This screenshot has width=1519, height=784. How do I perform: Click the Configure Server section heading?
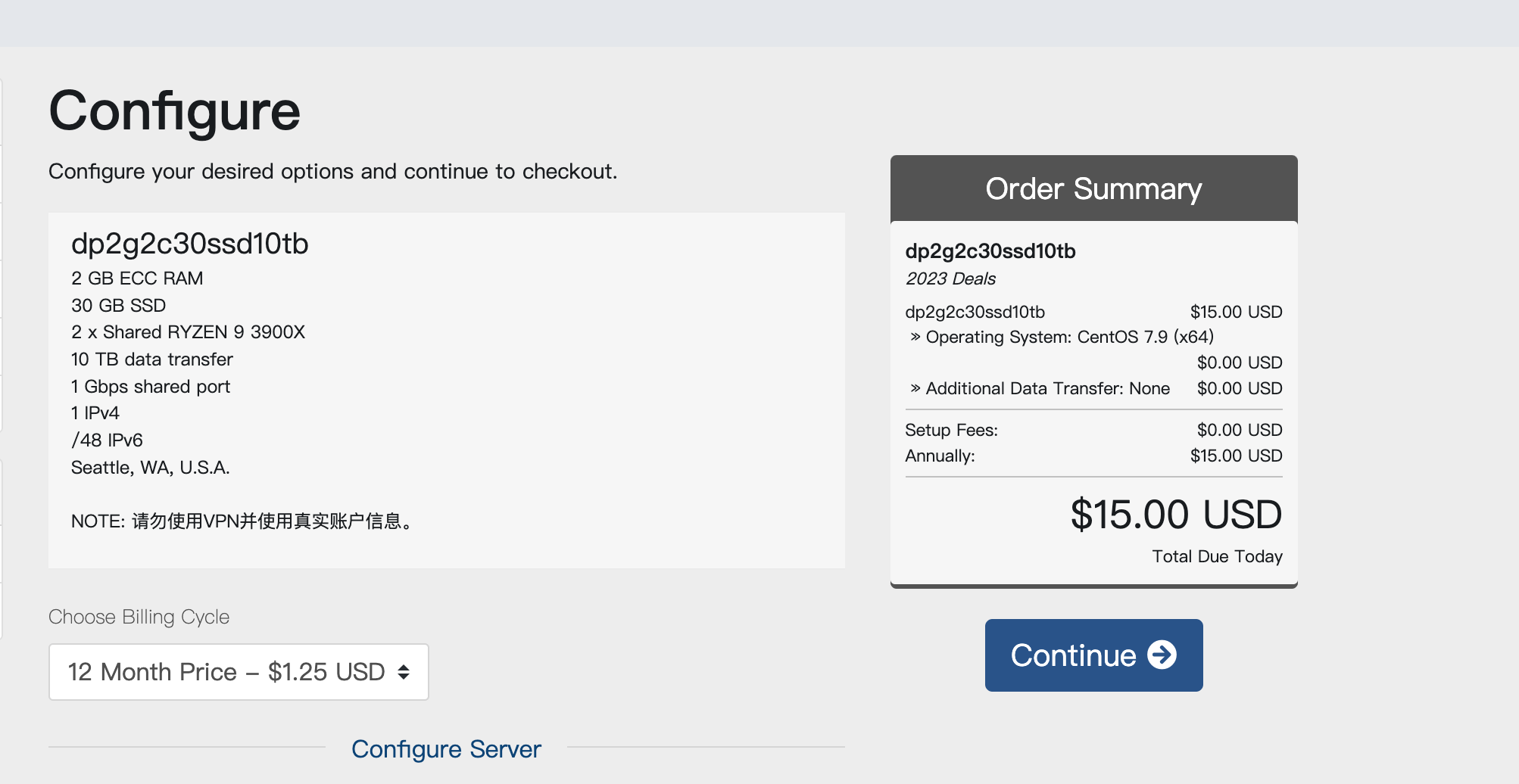(x=446, y=749)
